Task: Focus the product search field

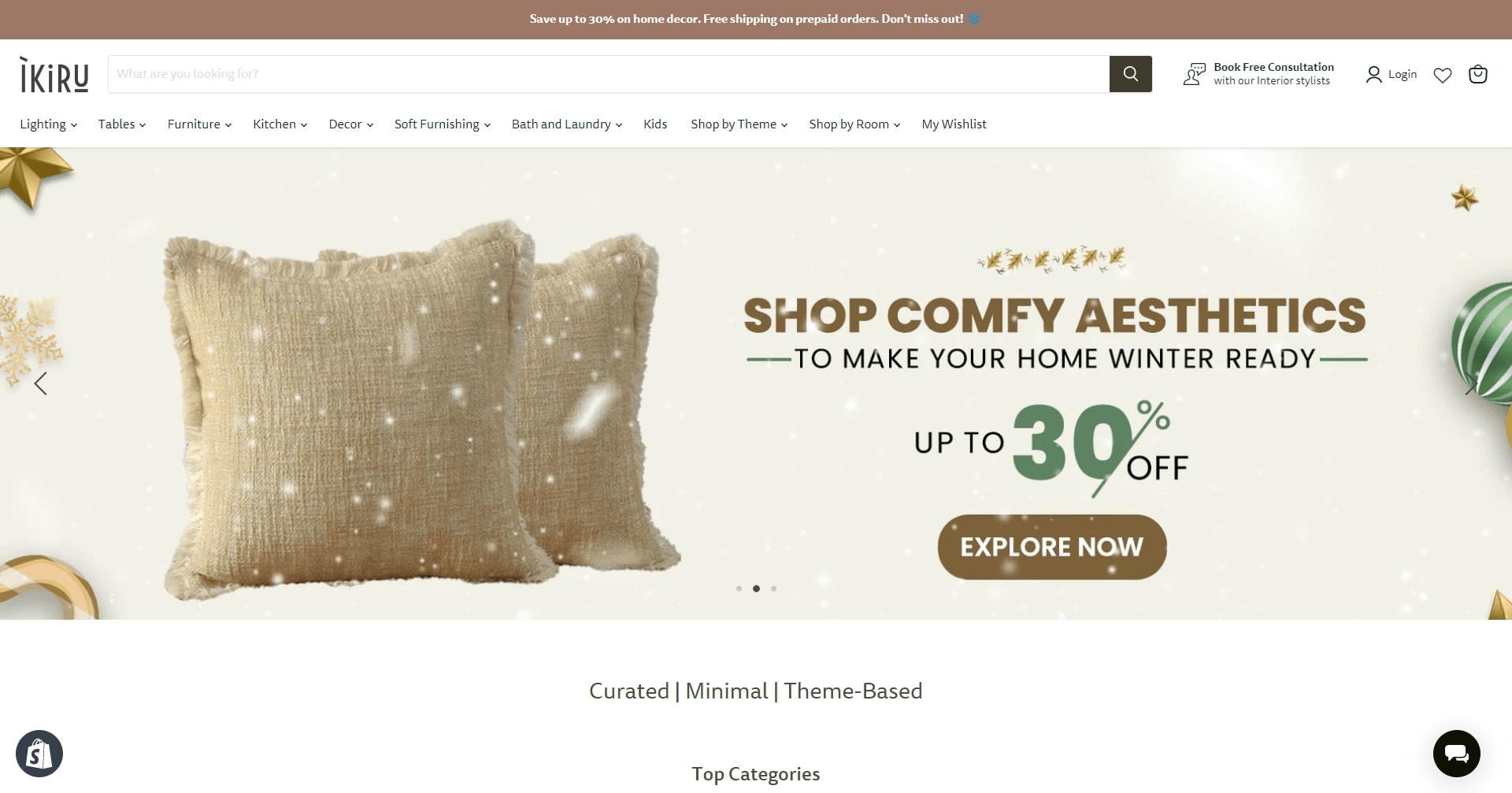Action: pos(609,74)
